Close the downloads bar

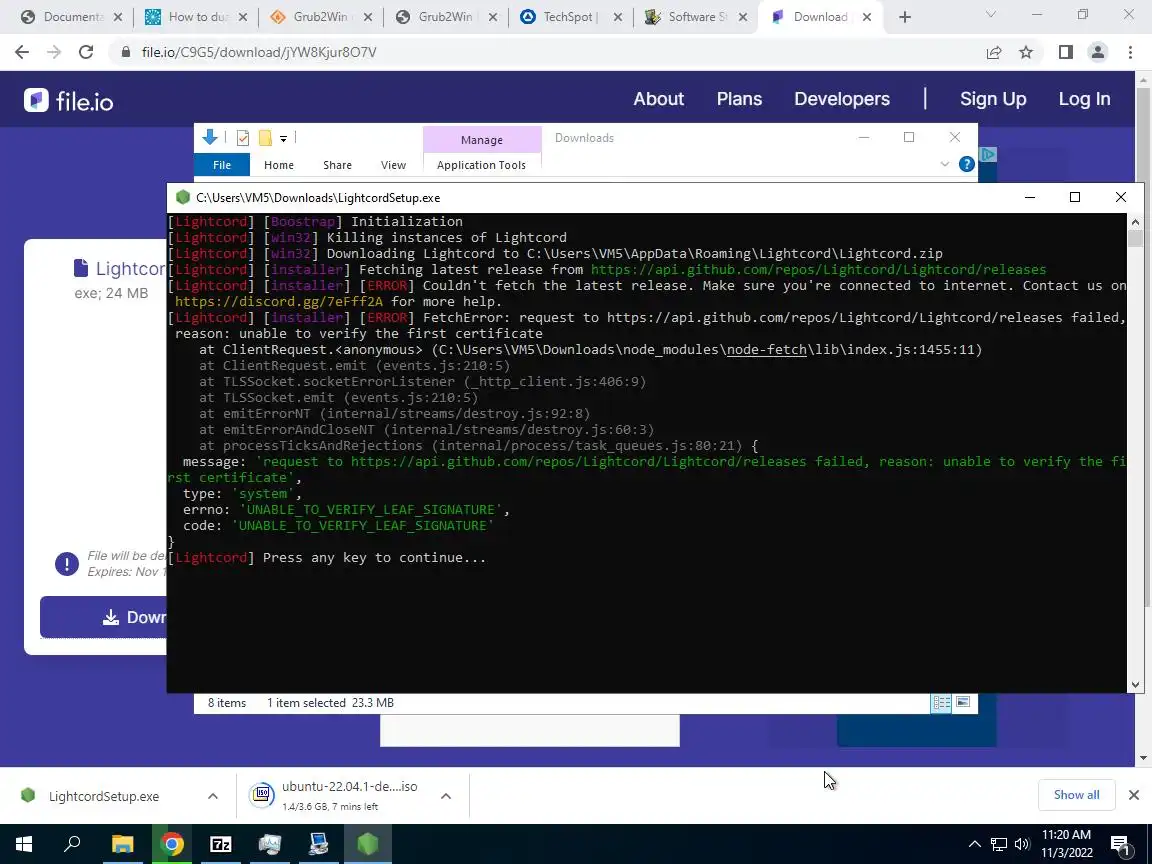(1134, 795)
